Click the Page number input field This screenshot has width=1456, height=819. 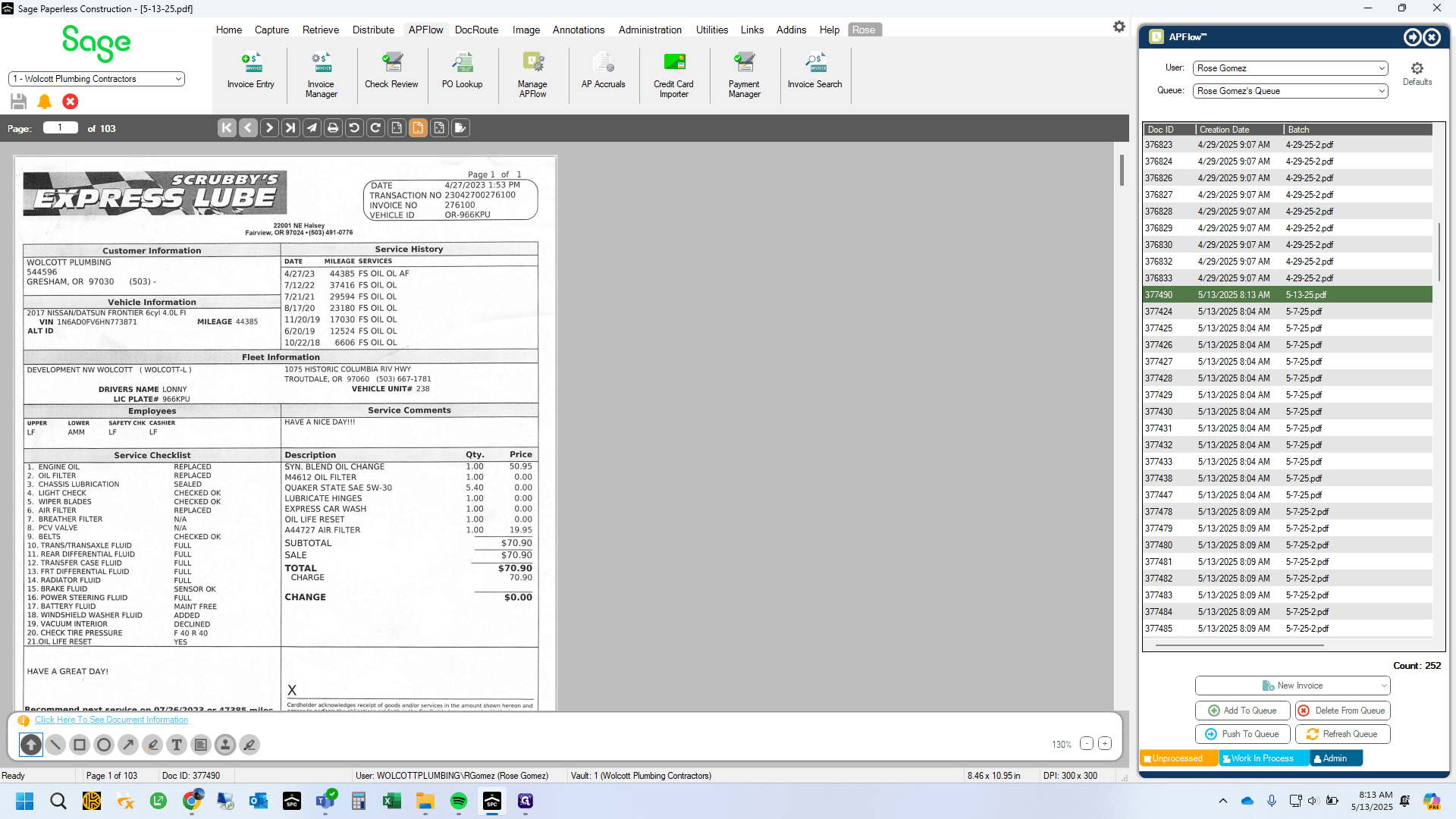(x=61, y=127)
